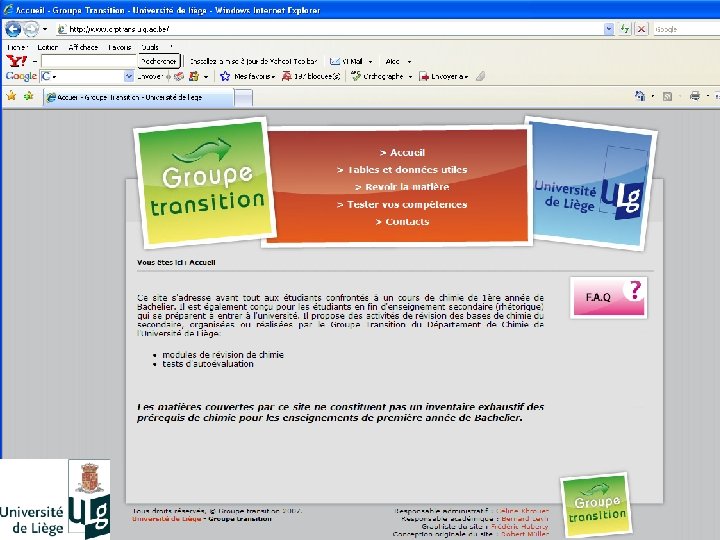720x540 pixels.
Task: Click the Université de Liège crest logo overlay
Action: (55, 500)
